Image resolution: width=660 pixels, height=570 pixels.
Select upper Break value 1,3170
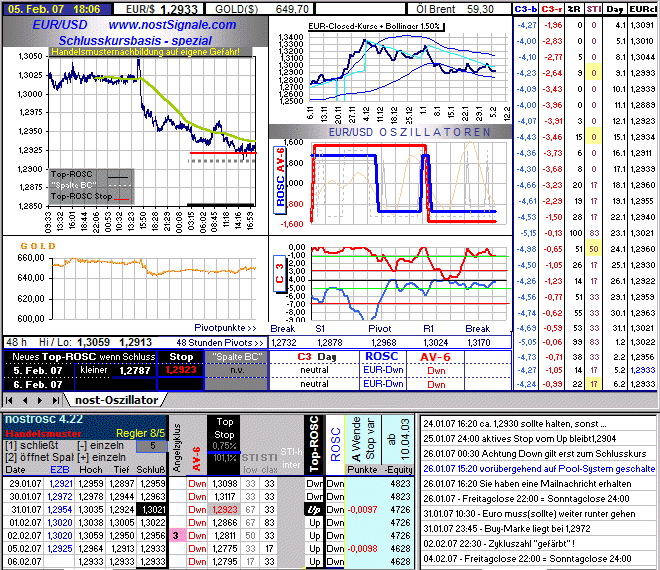[x=479, y=343]
